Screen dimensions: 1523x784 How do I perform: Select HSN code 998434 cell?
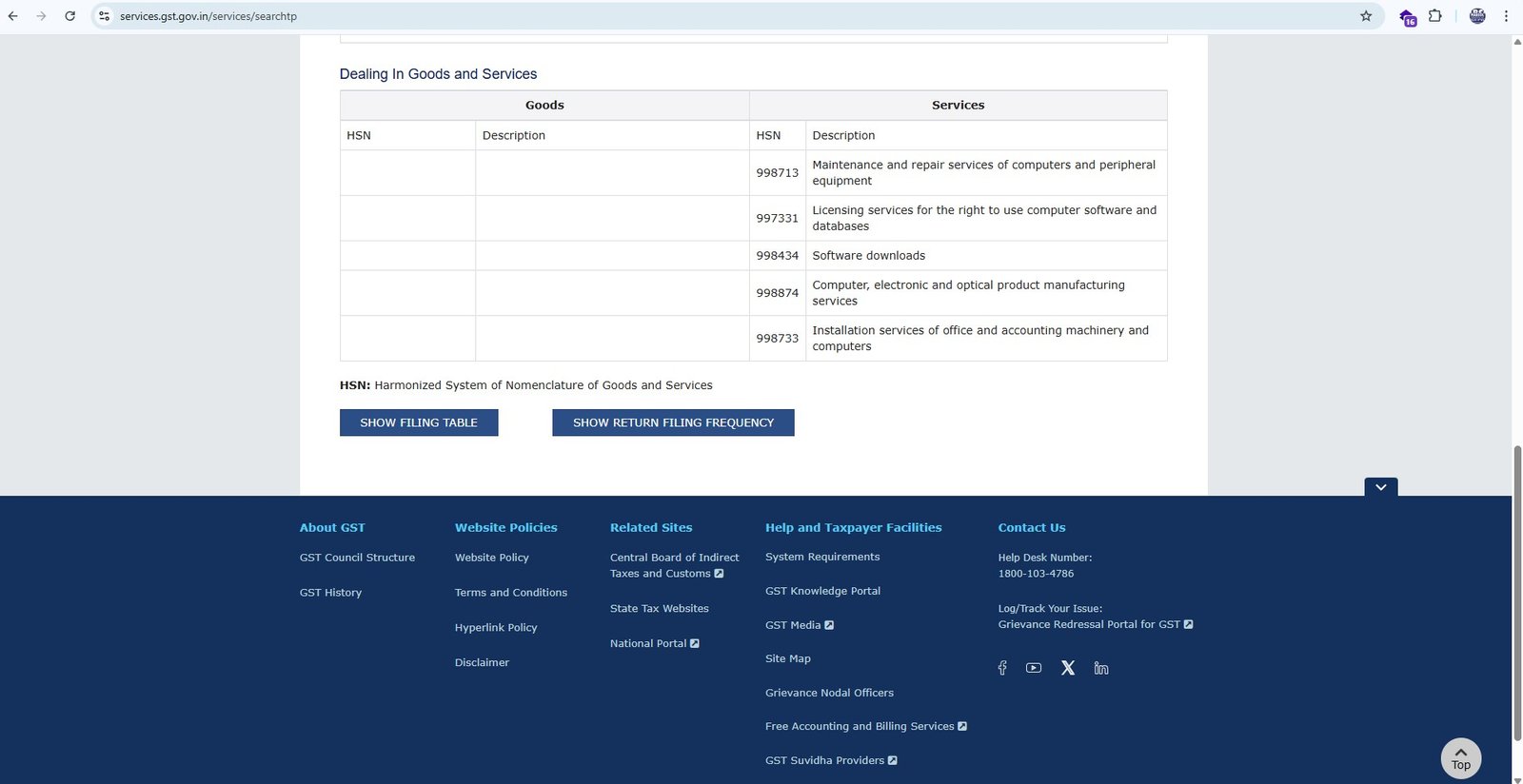[x=778, y=256]
